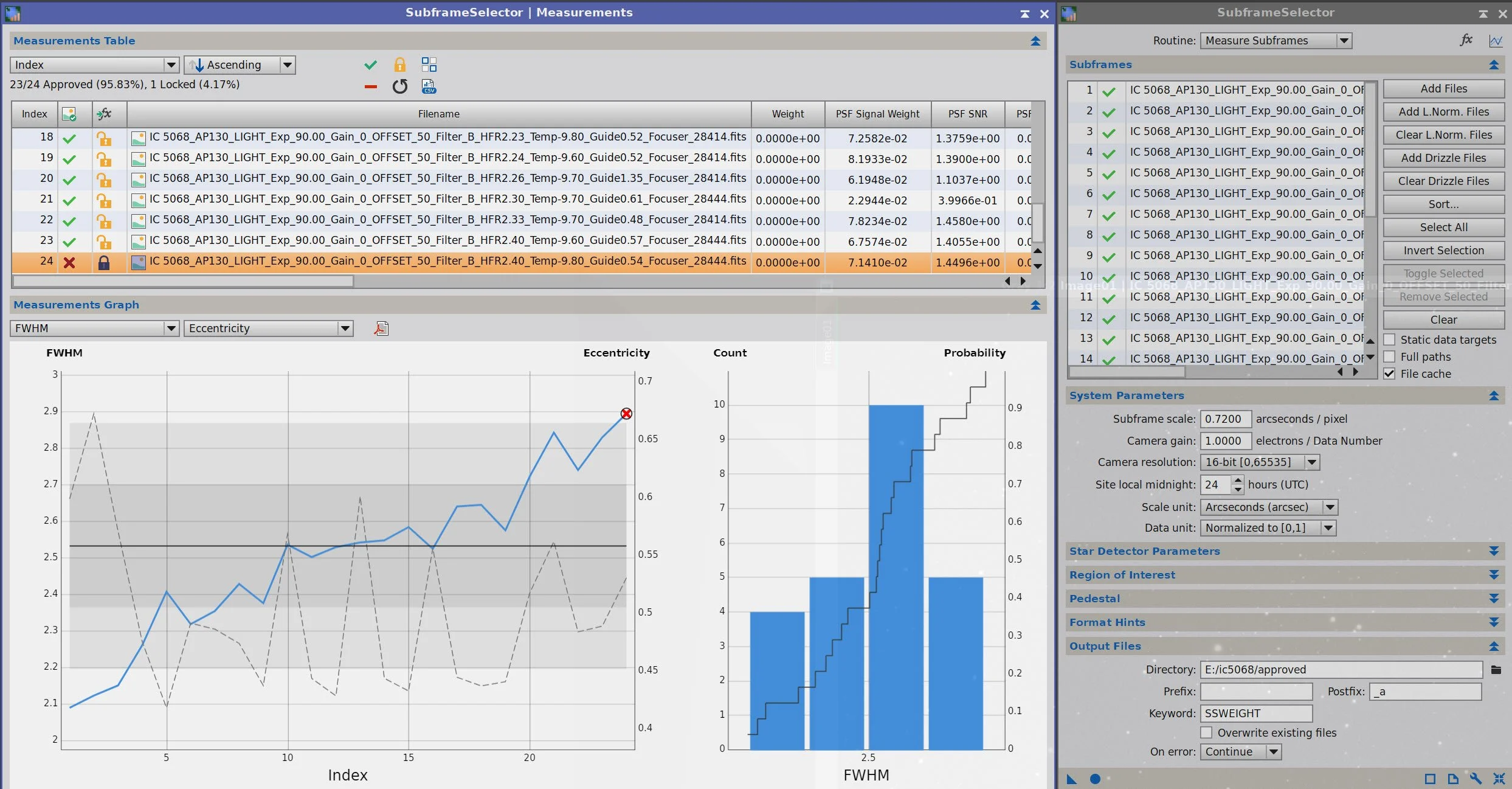Click the orange lock icon in toolbar
The width and height of the screenshot is (1512, 789).
coord(399,64)
